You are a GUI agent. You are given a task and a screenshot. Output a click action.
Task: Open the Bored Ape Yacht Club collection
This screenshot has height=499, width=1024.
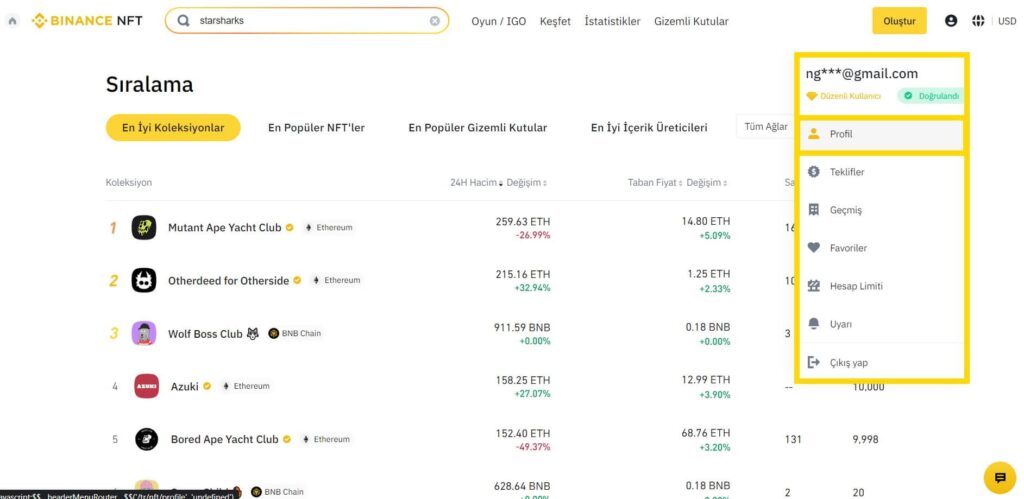[x=225, y=440]
